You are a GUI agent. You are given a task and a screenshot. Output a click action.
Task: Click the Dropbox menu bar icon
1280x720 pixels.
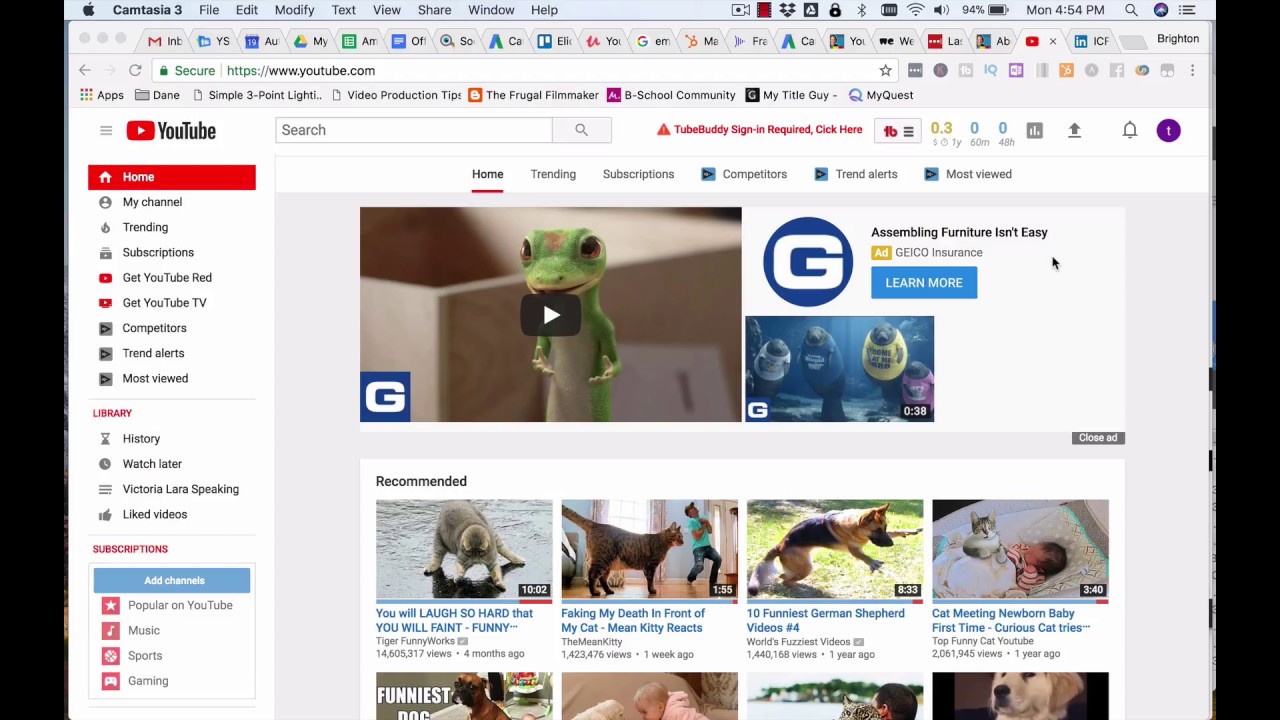point(787,10)
